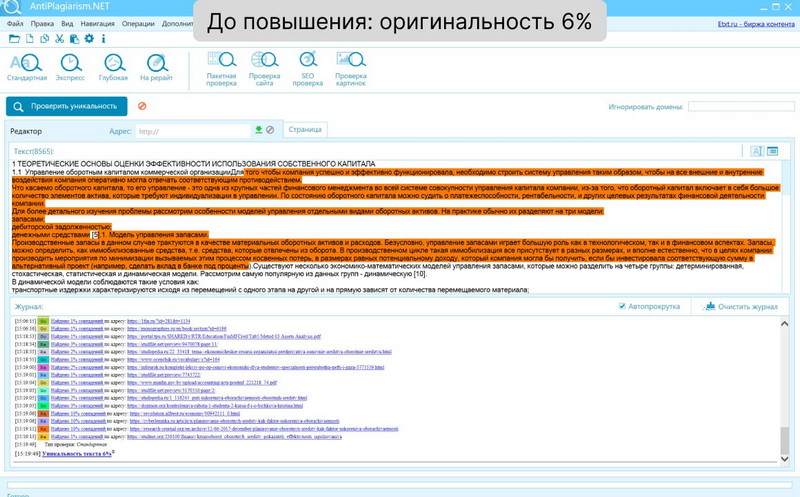Click the text view mode 'A' icon
The width and height of the screenshot is (800, 497).
tap(757, 151)
